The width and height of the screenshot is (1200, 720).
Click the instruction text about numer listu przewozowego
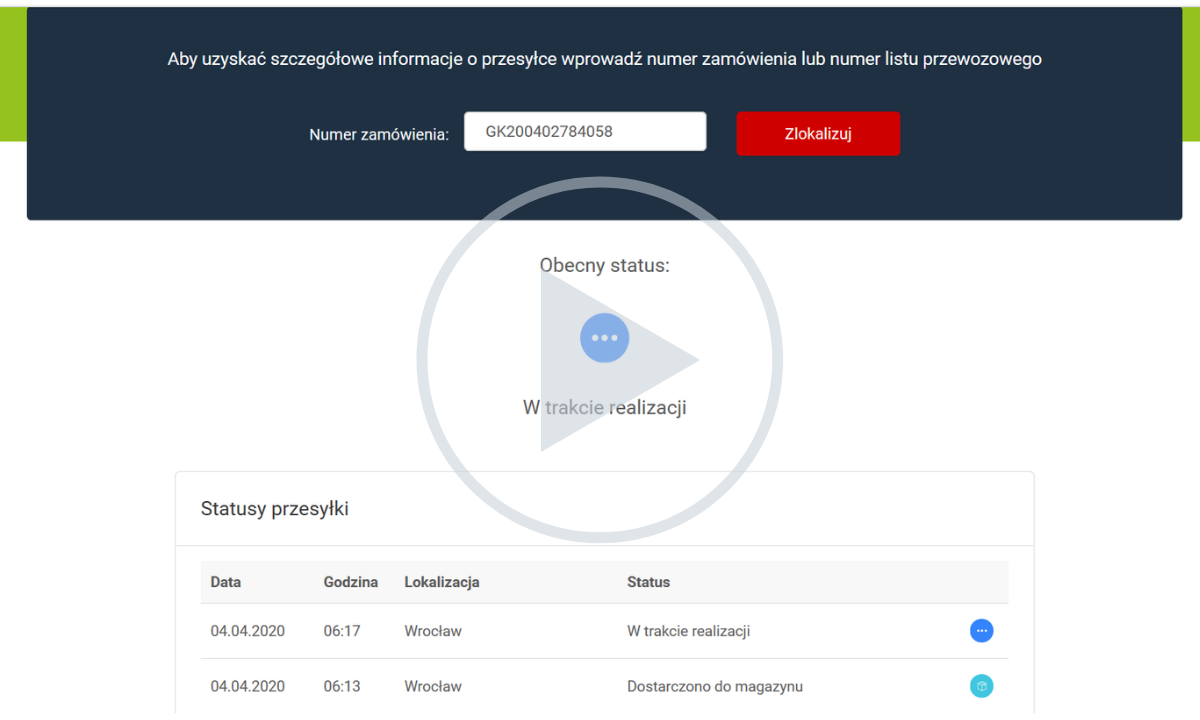(x=604, y=59)
